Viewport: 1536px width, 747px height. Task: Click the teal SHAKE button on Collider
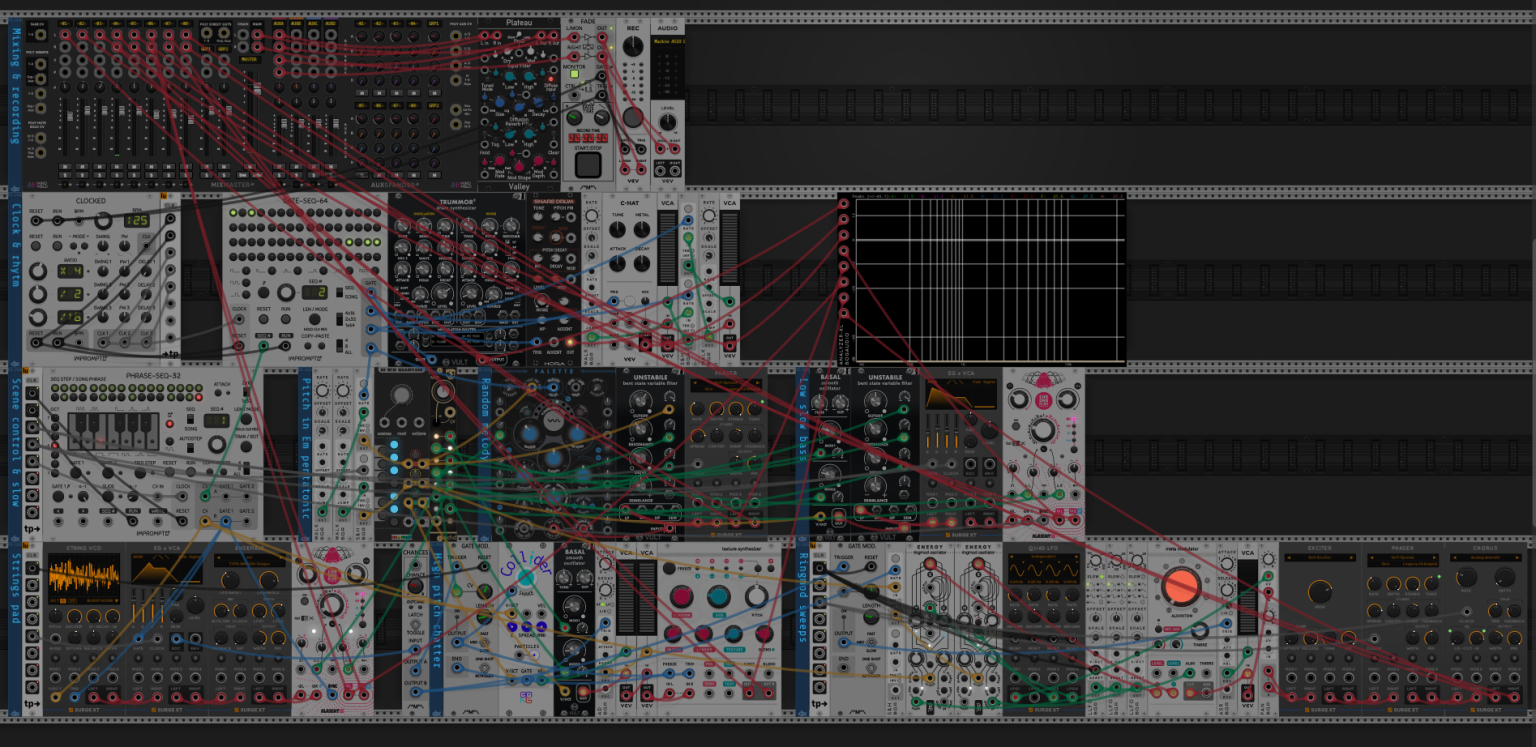click(526, 577)
